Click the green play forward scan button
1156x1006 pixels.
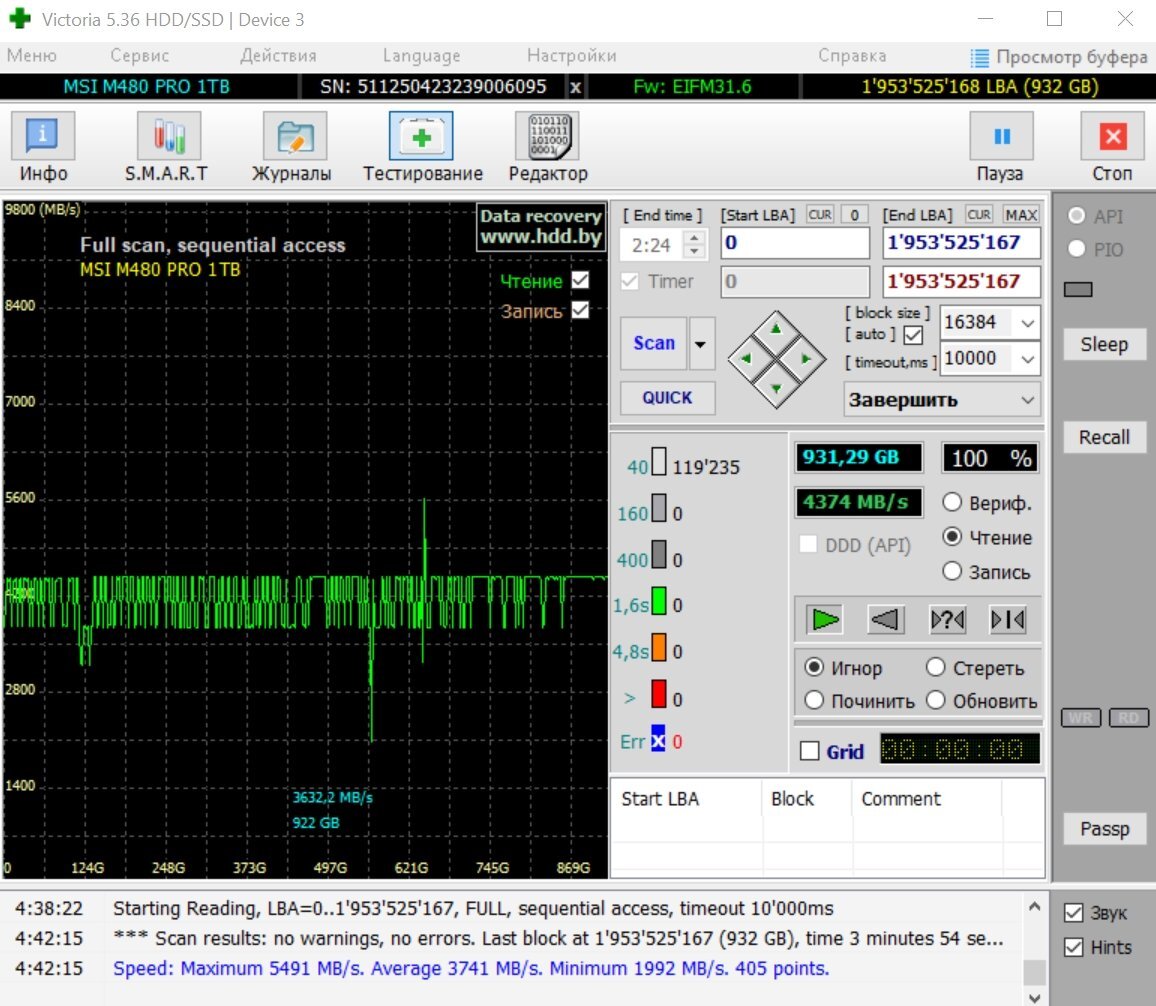[x=825, y=620]
